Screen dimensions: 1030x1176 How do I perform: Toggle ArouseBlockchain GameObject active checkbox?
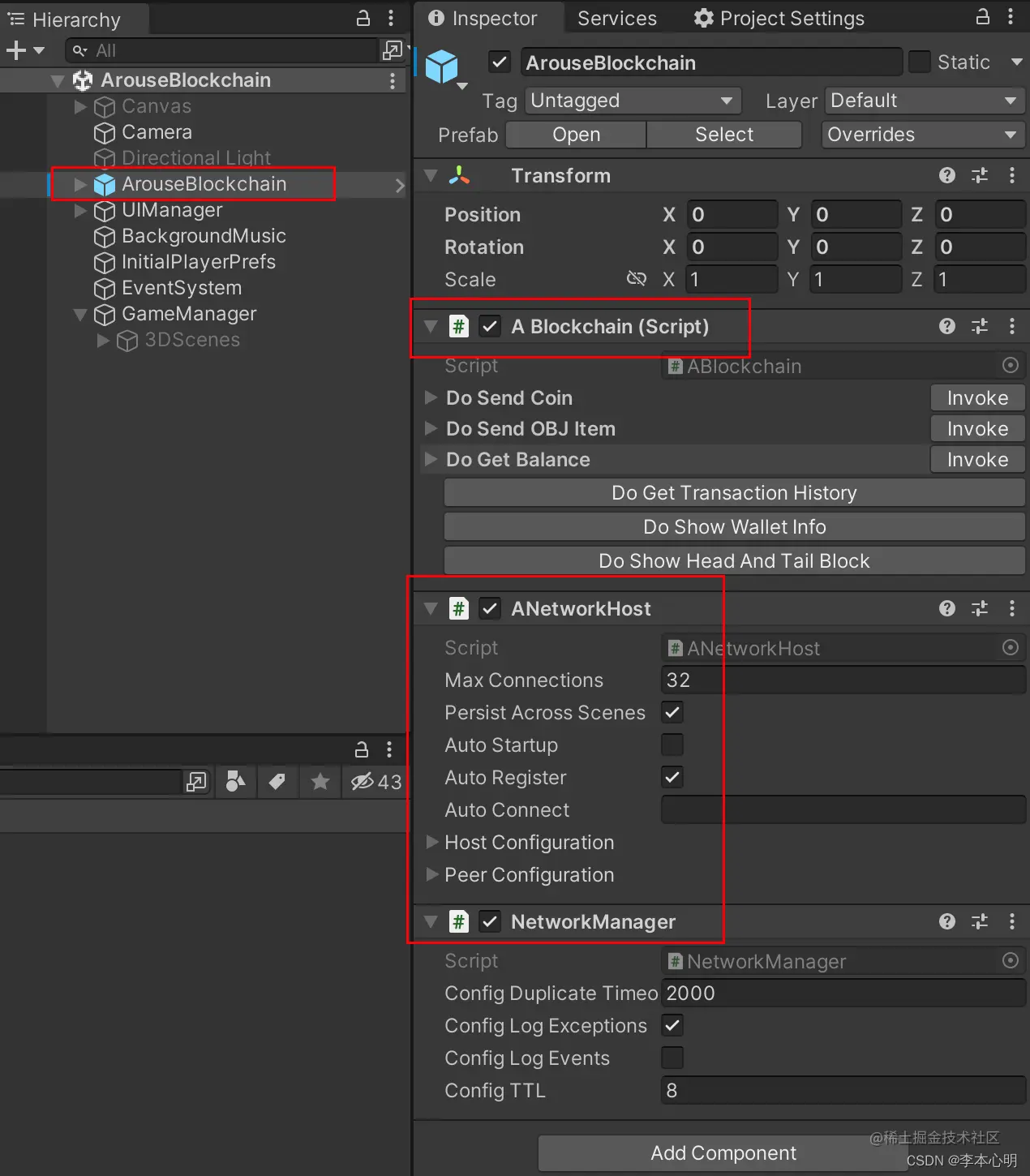(500, 62)
